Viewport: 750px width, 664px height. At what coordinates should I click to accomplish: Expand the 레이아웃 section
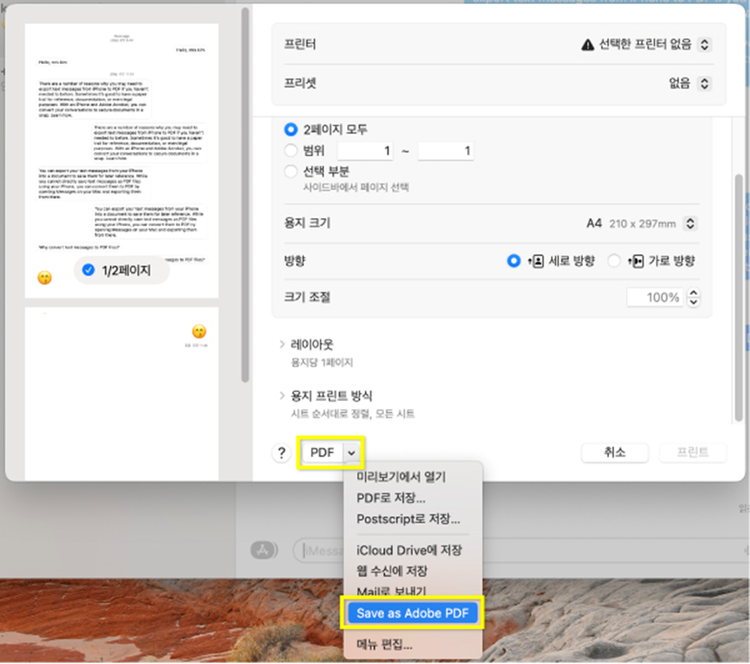(282, 344)
